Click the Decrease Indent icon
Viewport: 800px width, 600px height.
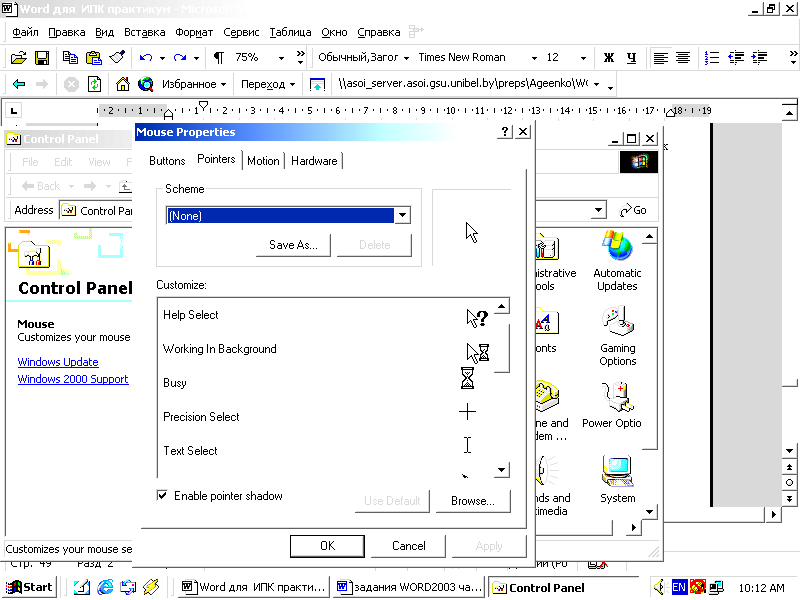[x=736, y=58]
